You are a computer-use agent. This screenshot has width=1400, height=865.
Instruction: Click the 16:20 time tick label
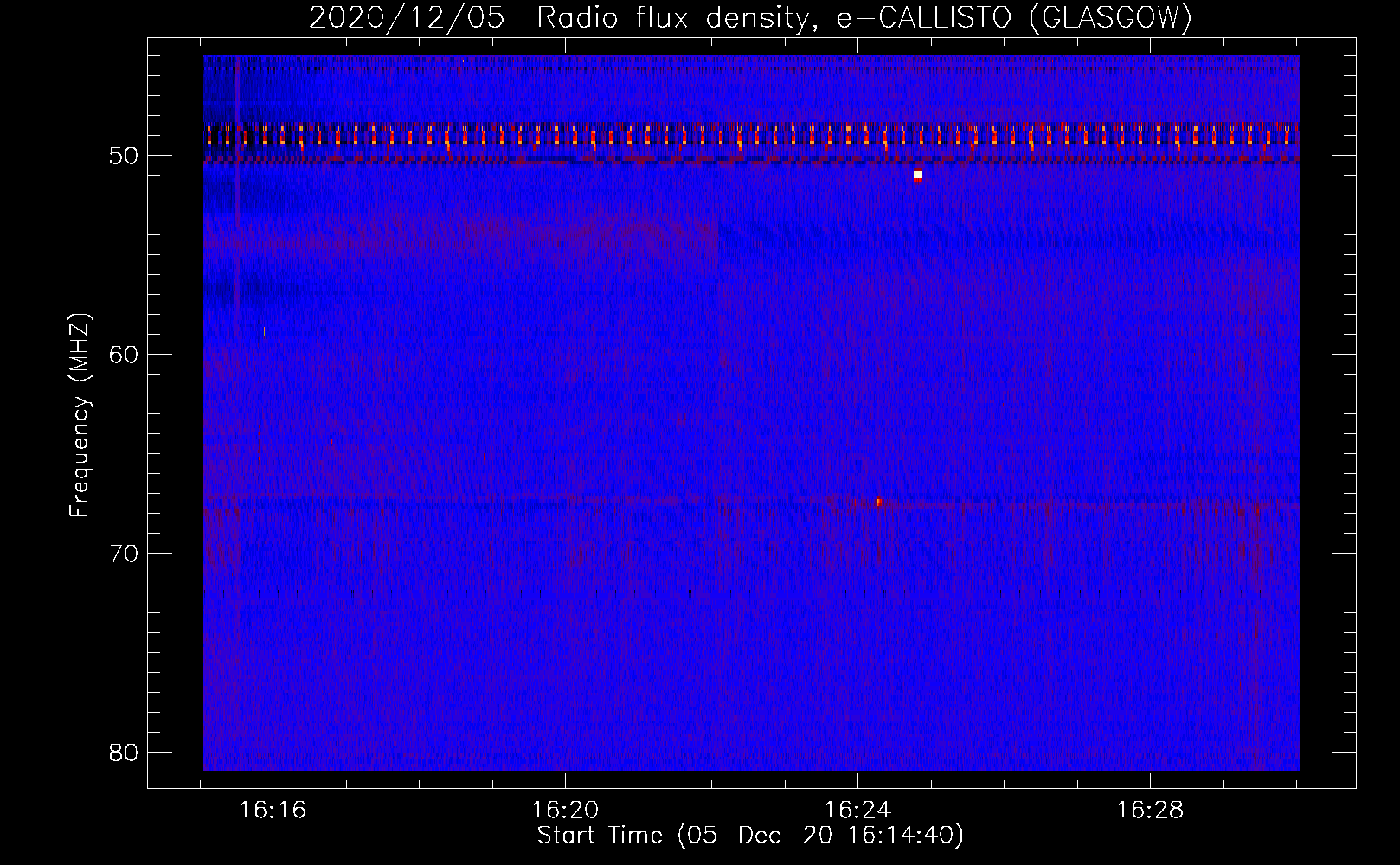pyautogui.click(x=565, y=811)
